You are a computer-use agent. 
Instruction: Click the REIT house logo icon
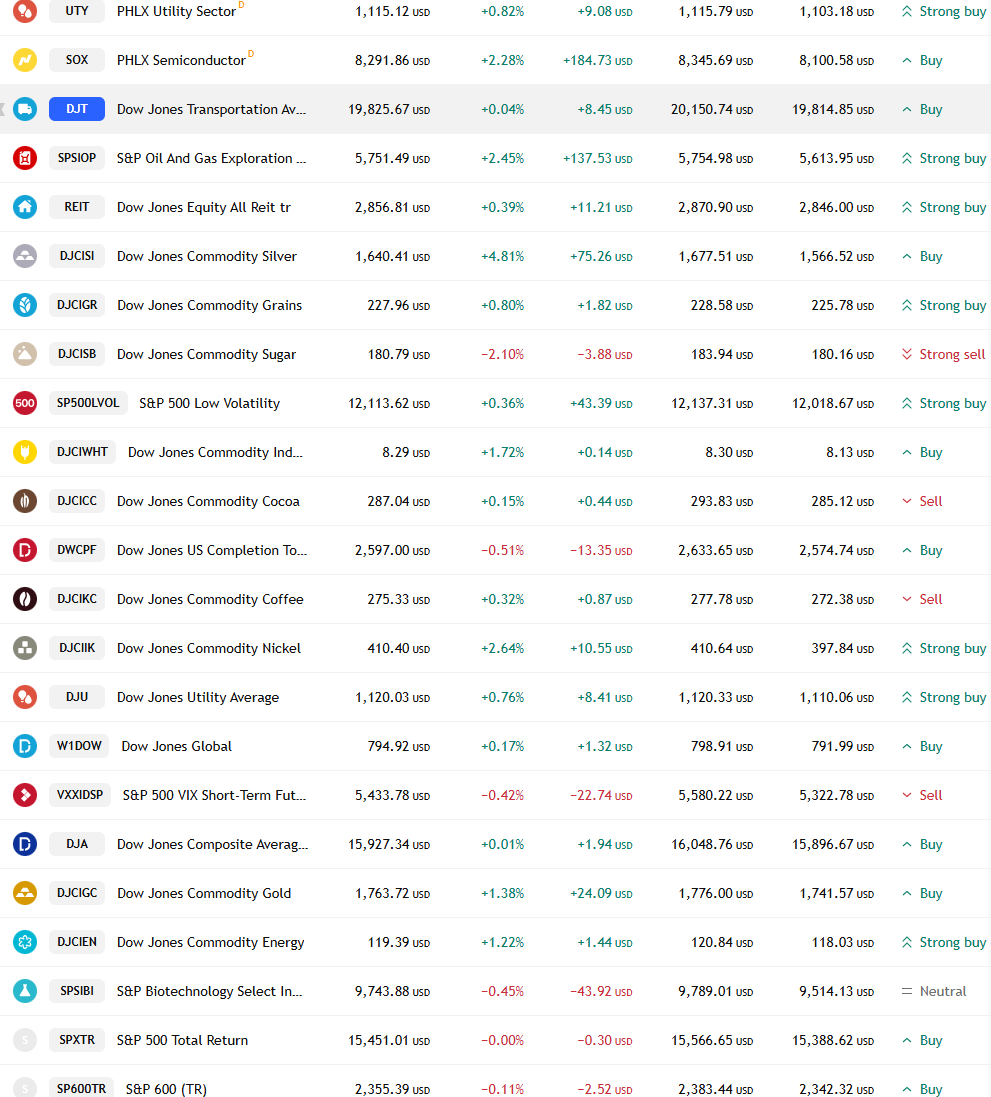pyautogui.click(x=24, y=207)
